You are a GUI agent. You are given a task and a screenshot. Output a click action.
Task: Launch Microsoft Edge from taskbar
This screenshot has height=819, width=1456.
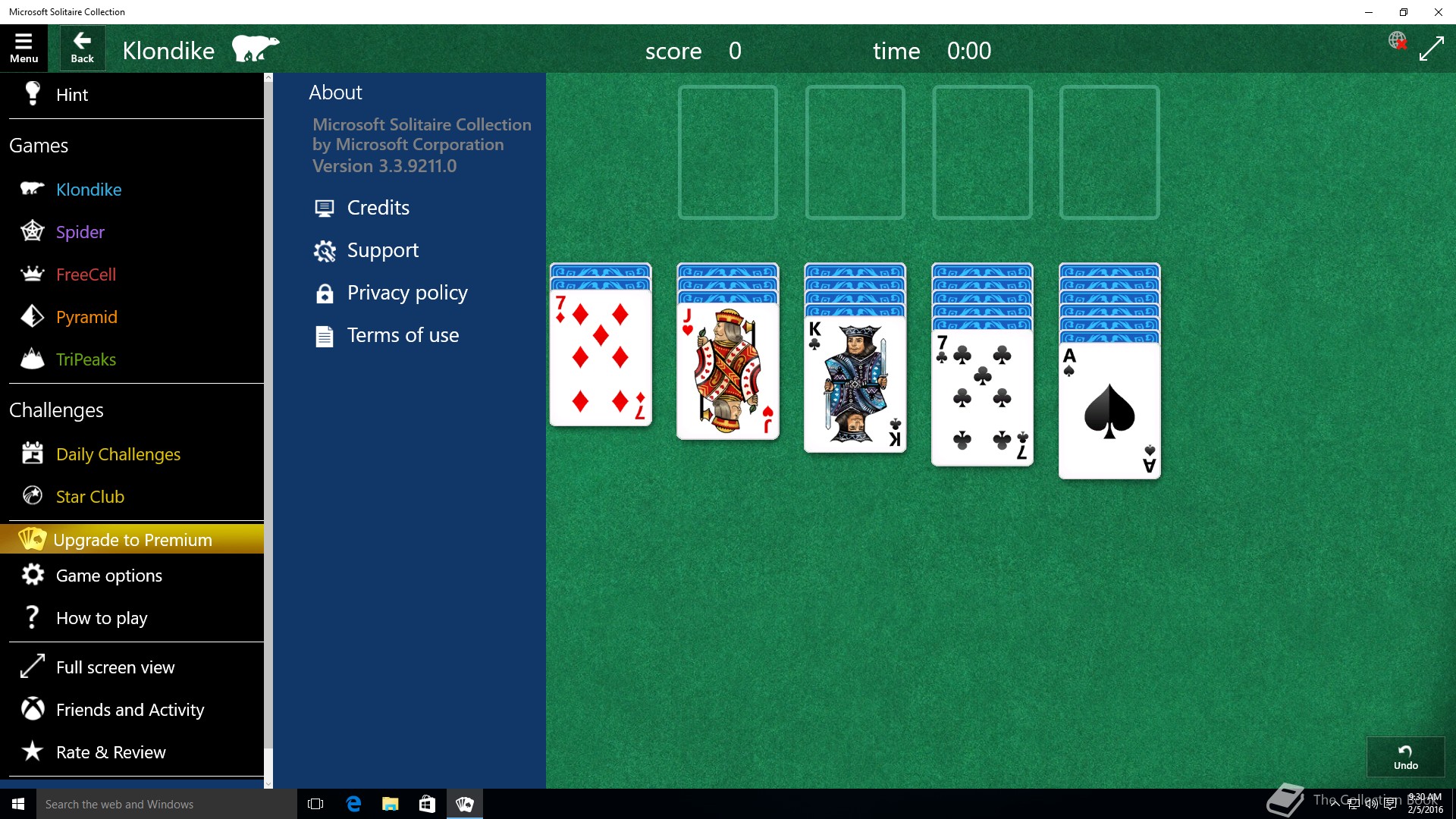pyautogui.click(x=353, y=804)
